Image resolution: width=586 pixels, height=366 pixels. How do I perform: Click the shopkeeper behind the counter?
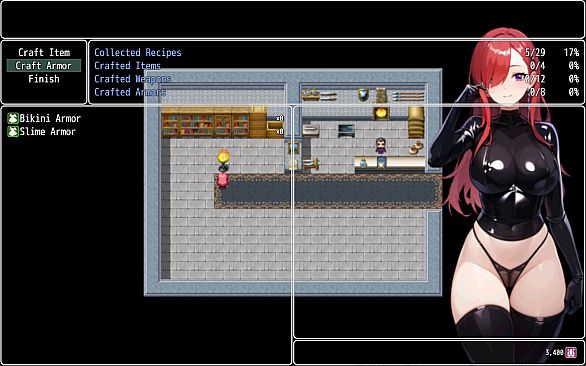380,146
